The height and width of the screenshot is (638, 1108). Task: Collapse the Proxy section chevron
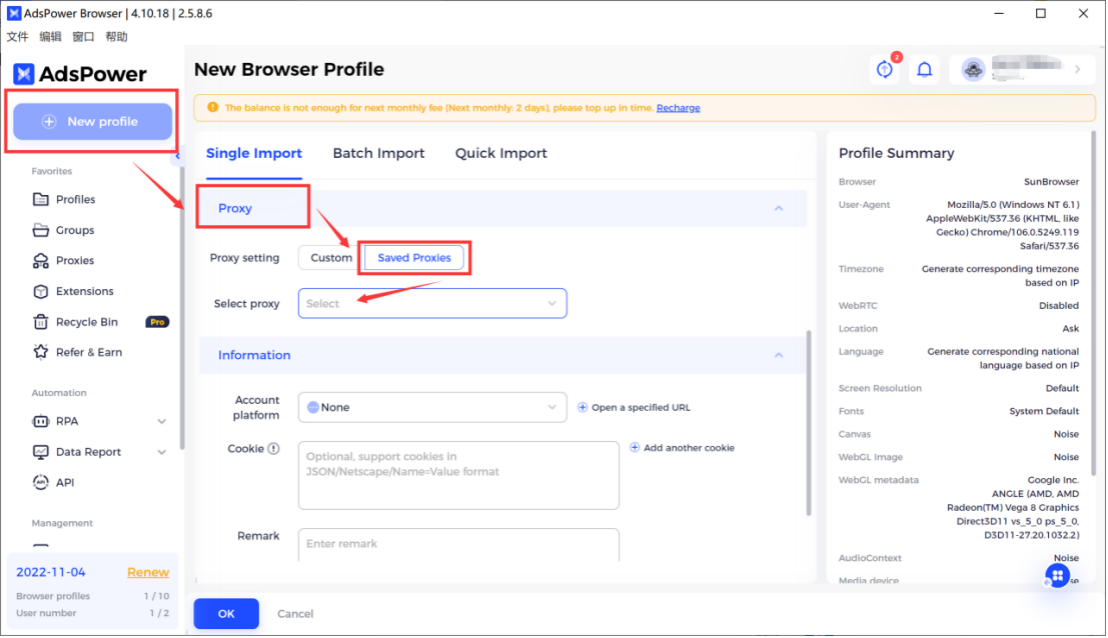coord(779,208)
